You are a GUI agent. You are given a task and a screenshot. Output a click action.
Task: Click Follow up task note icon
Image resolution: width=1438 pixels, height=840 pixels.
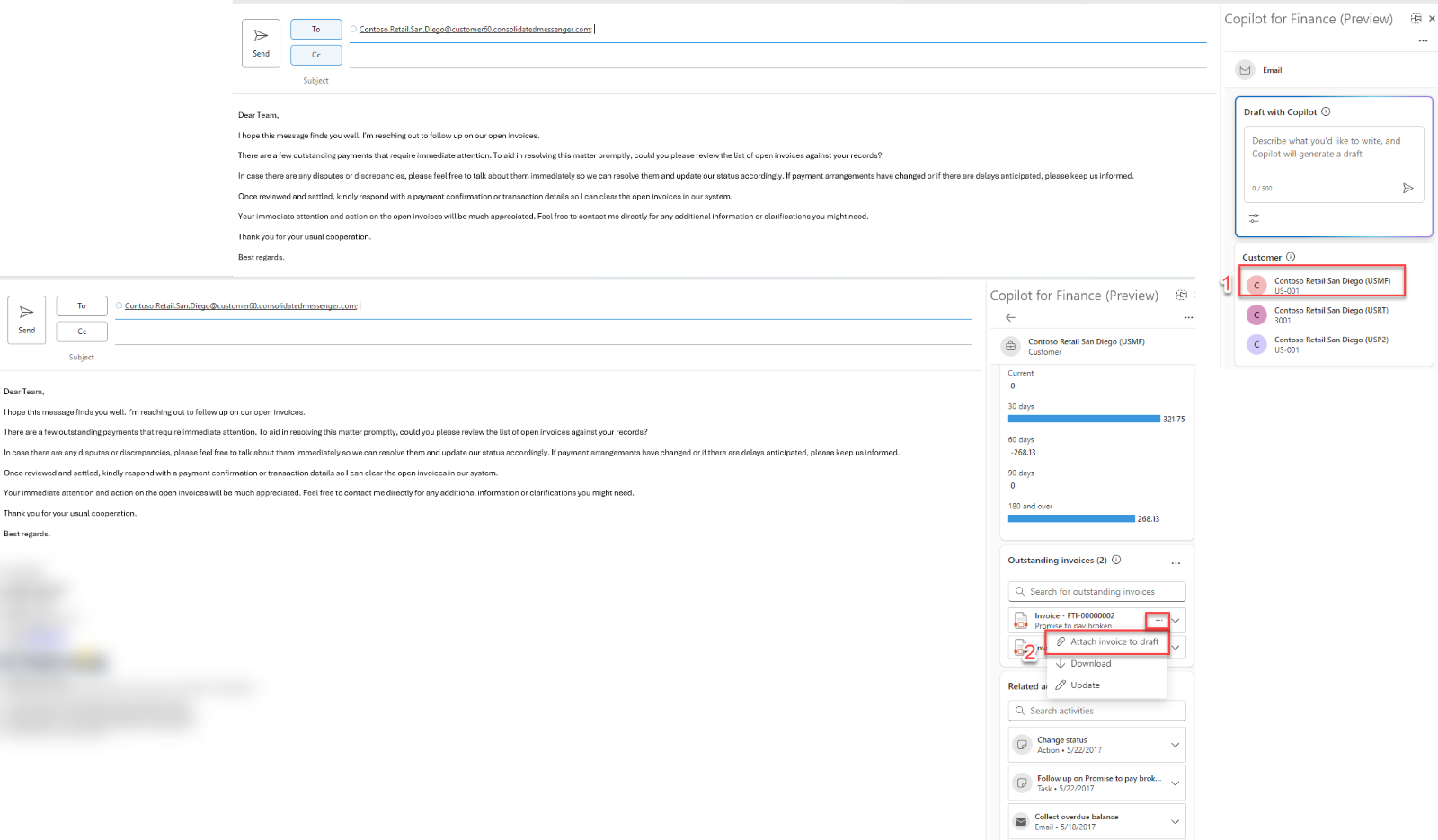pos(1022,783)
